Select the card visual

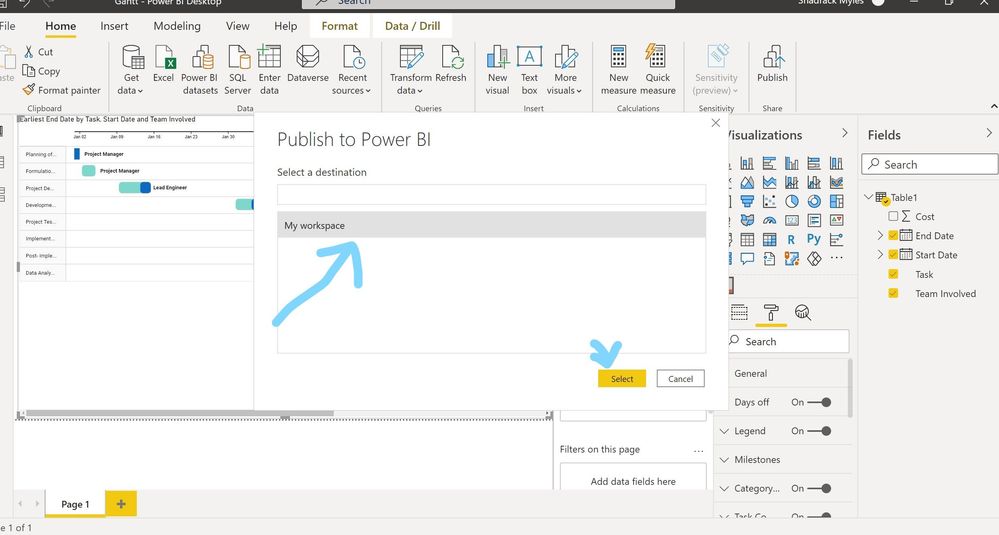pyautogui.click(x=792, y=220)
